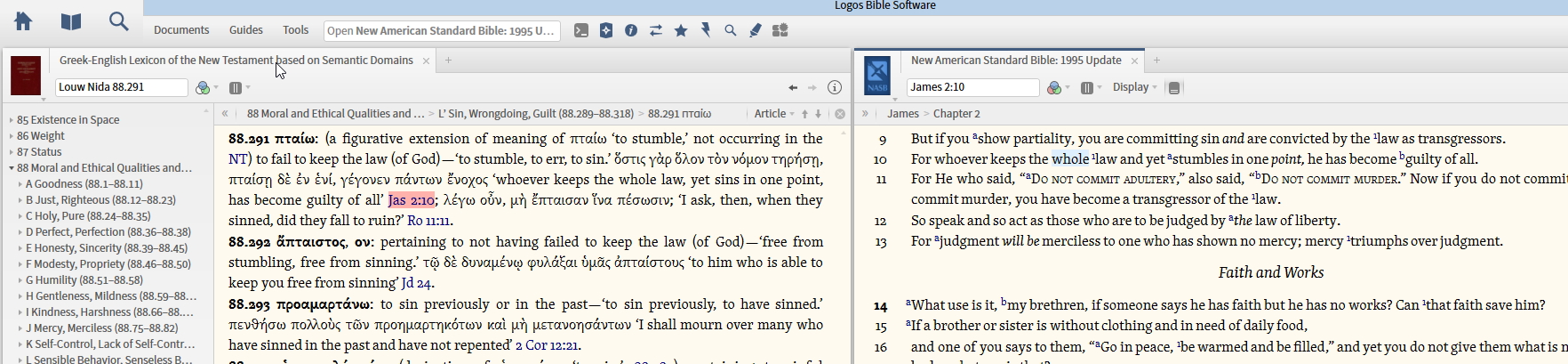Go to the Home page icon

coord(23,21)
